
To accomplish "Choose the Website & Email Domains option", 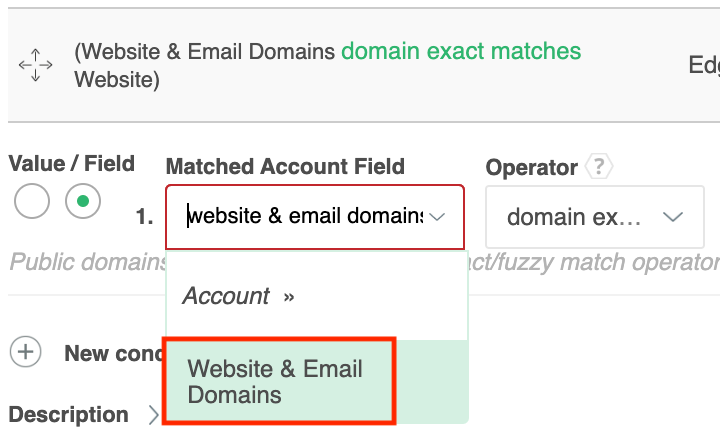I will pyautogui.click(x=279, y=381).
